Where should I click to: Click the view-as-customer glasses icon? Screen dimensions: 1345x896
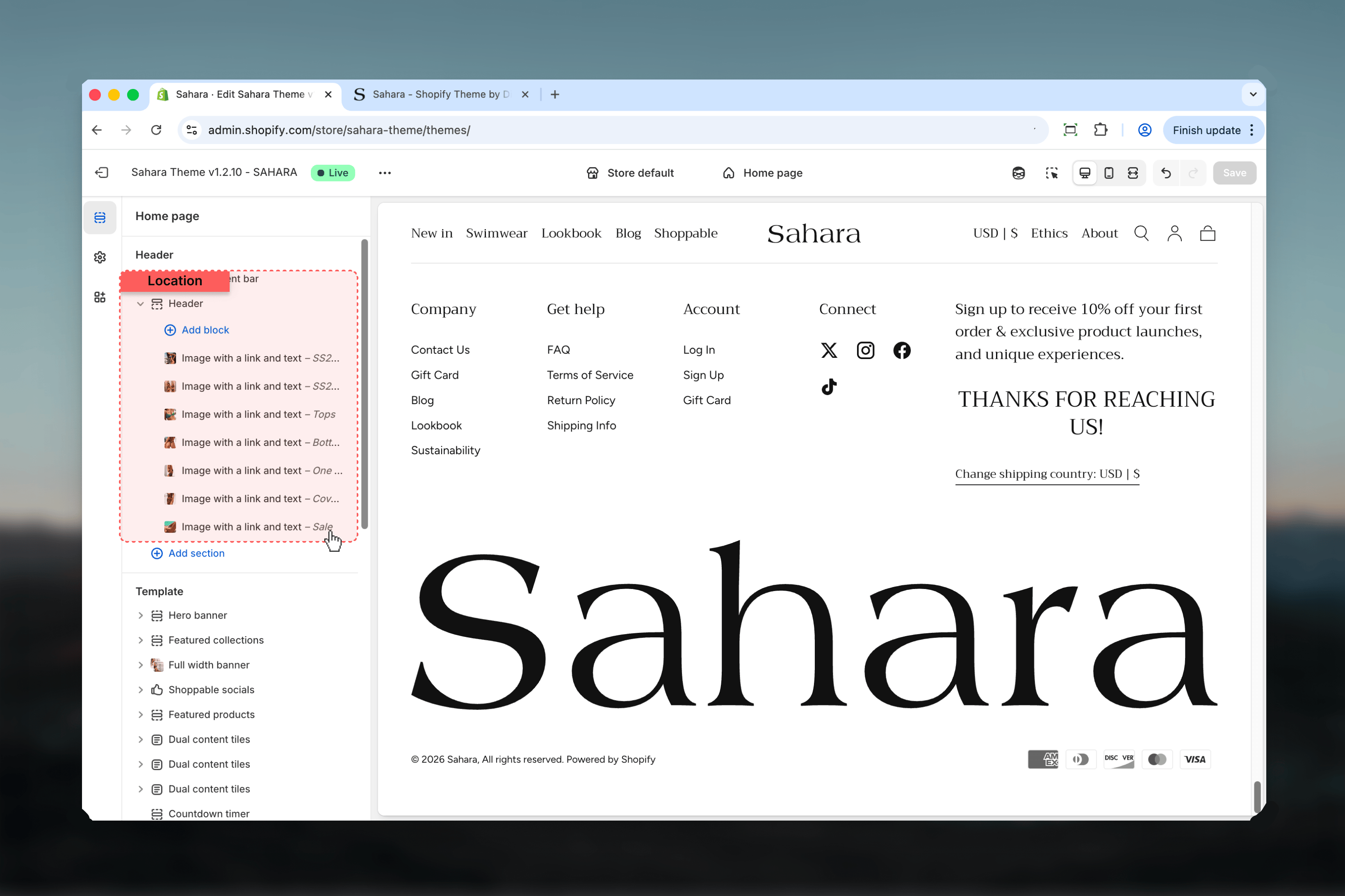[1019, 173]
